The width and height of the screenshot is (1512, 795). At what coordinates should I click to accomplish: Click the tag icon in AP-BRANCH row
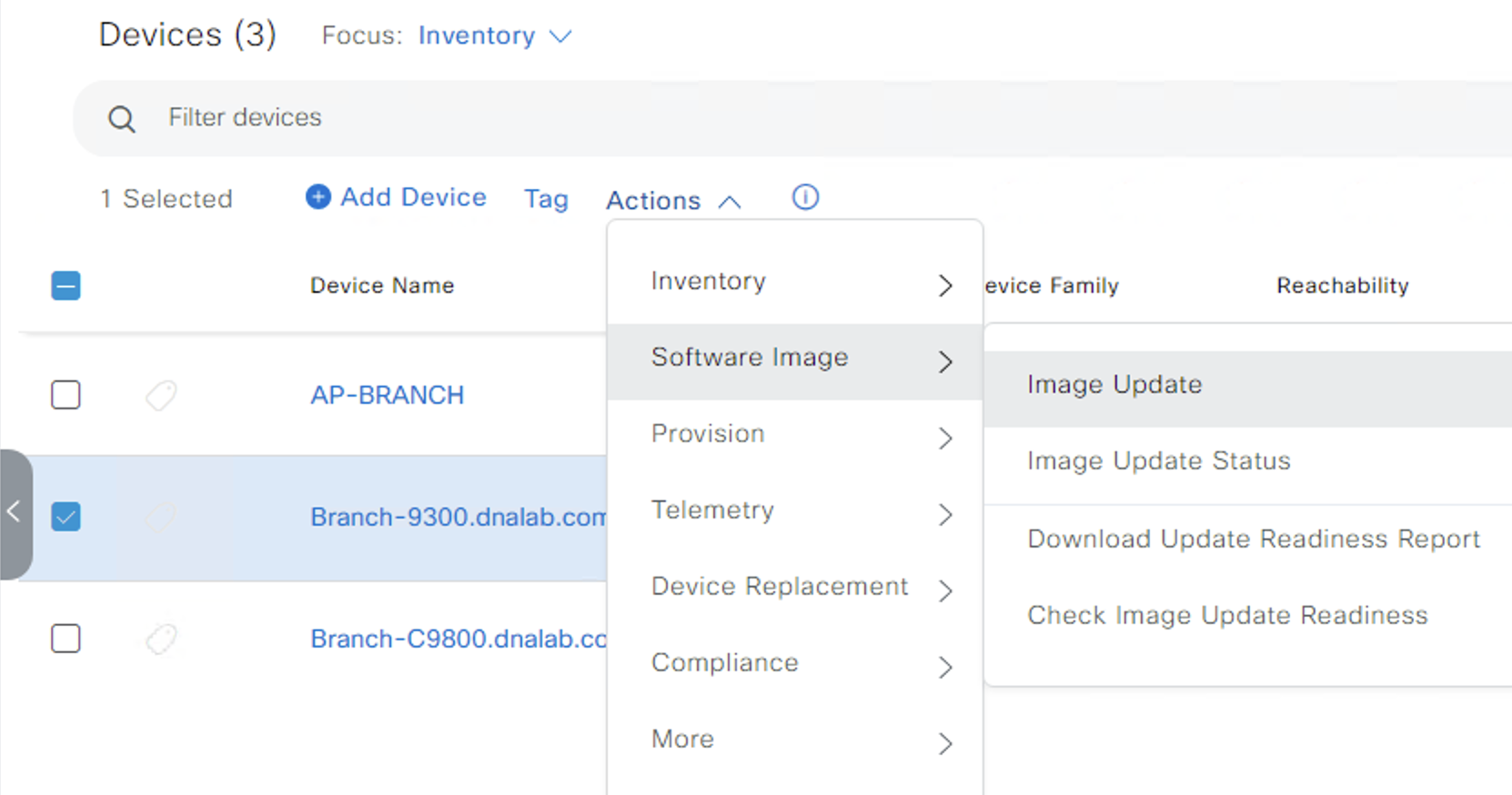(161, 395)
